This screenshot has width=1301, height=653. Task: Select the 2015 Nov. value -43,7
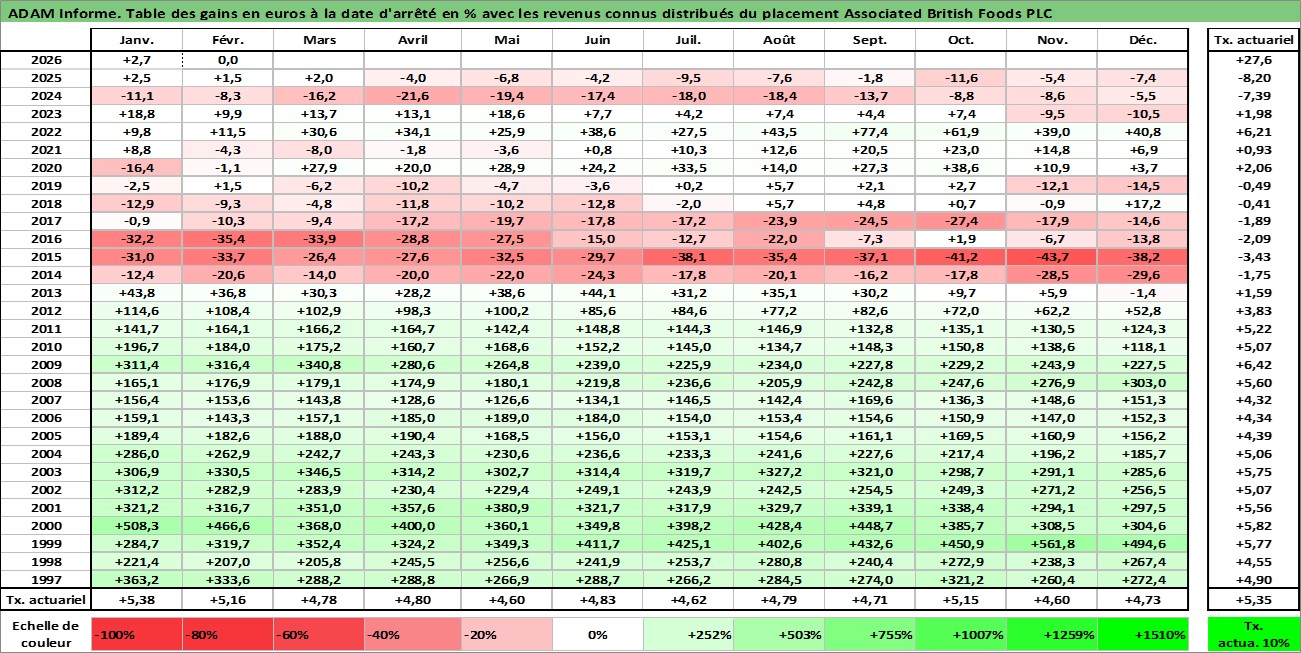coord(1051,257)
